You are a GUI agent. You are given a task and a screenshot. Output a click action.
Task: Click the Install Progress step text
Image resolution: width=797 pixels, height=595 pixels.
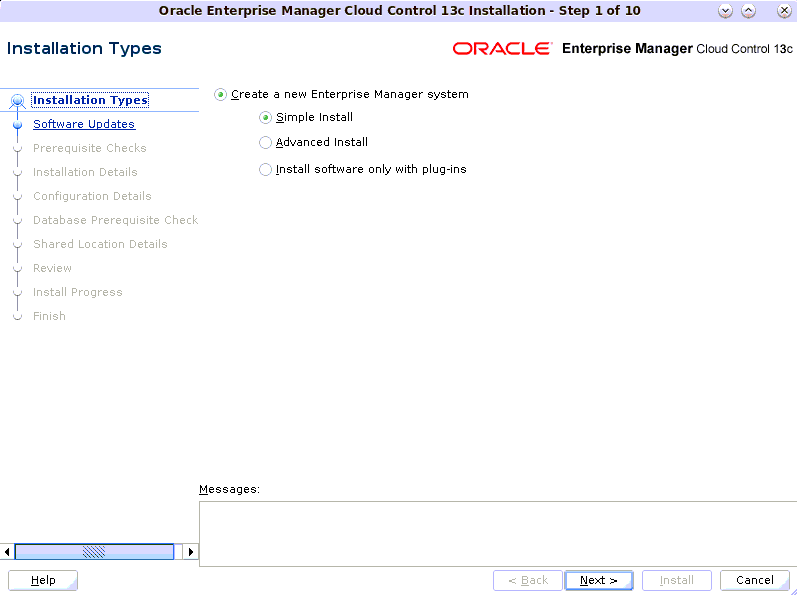click(78, 292)
